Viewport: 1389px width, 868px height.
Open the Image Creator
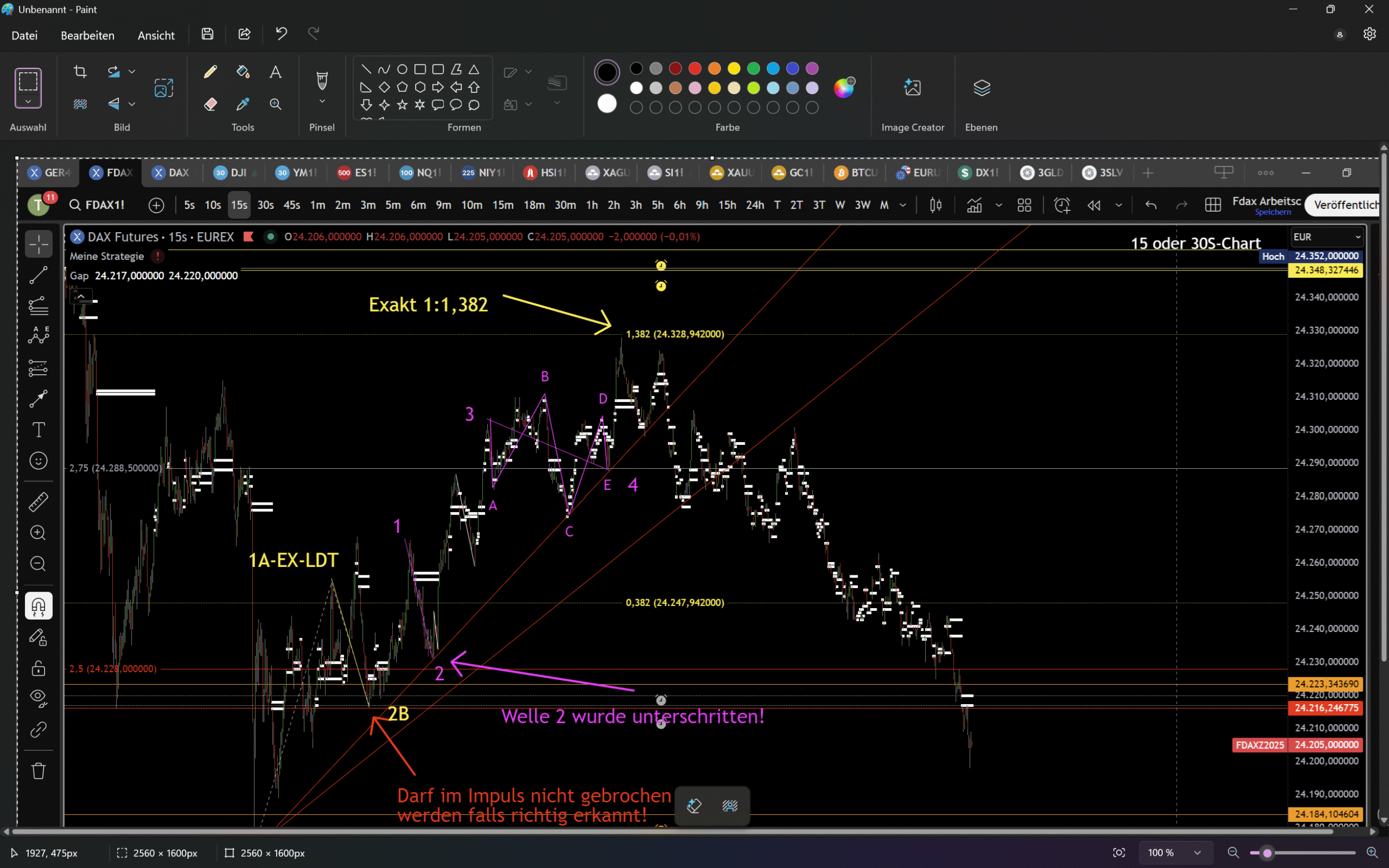tap(912, 88)
